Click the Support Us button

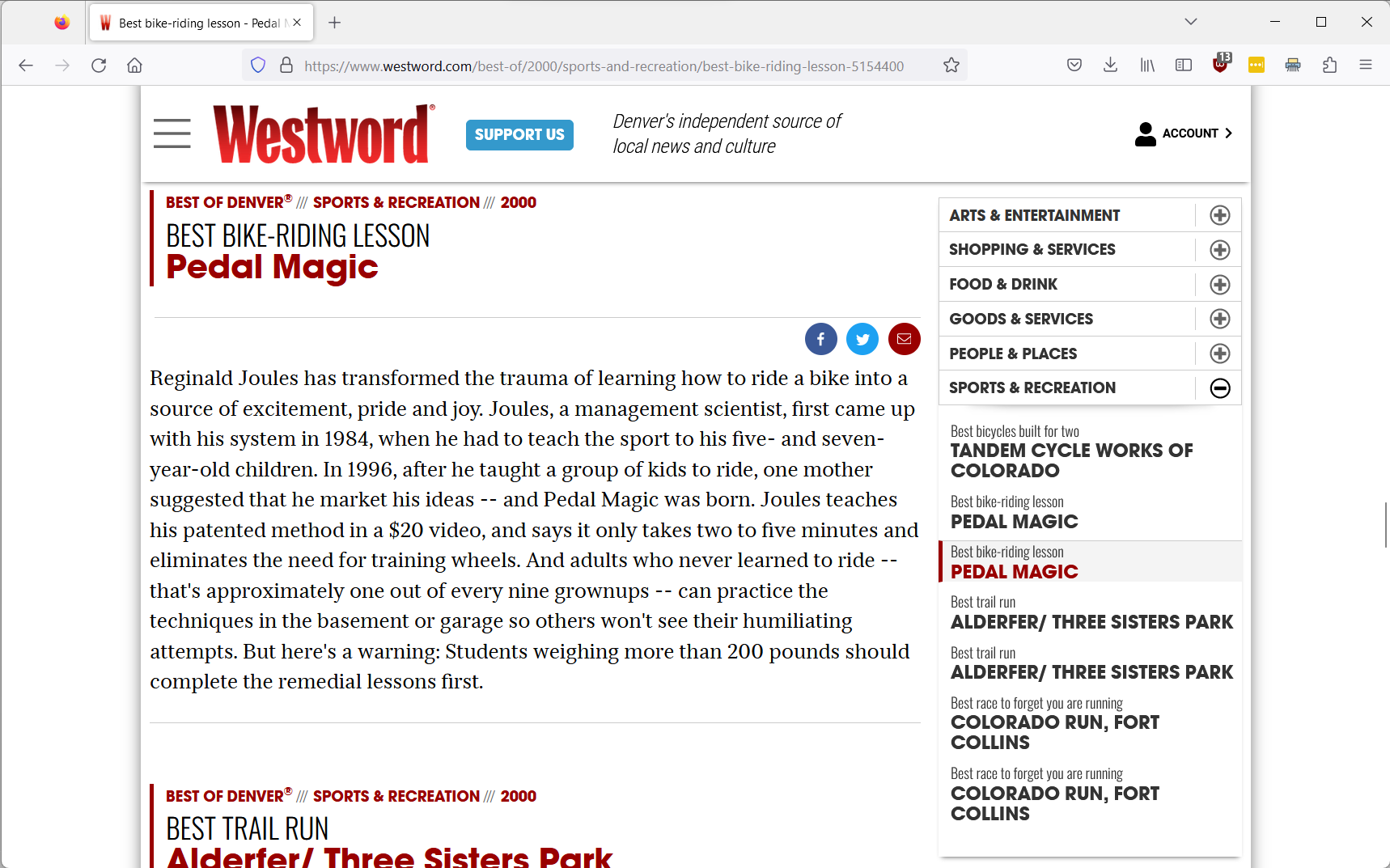(519, 135)
